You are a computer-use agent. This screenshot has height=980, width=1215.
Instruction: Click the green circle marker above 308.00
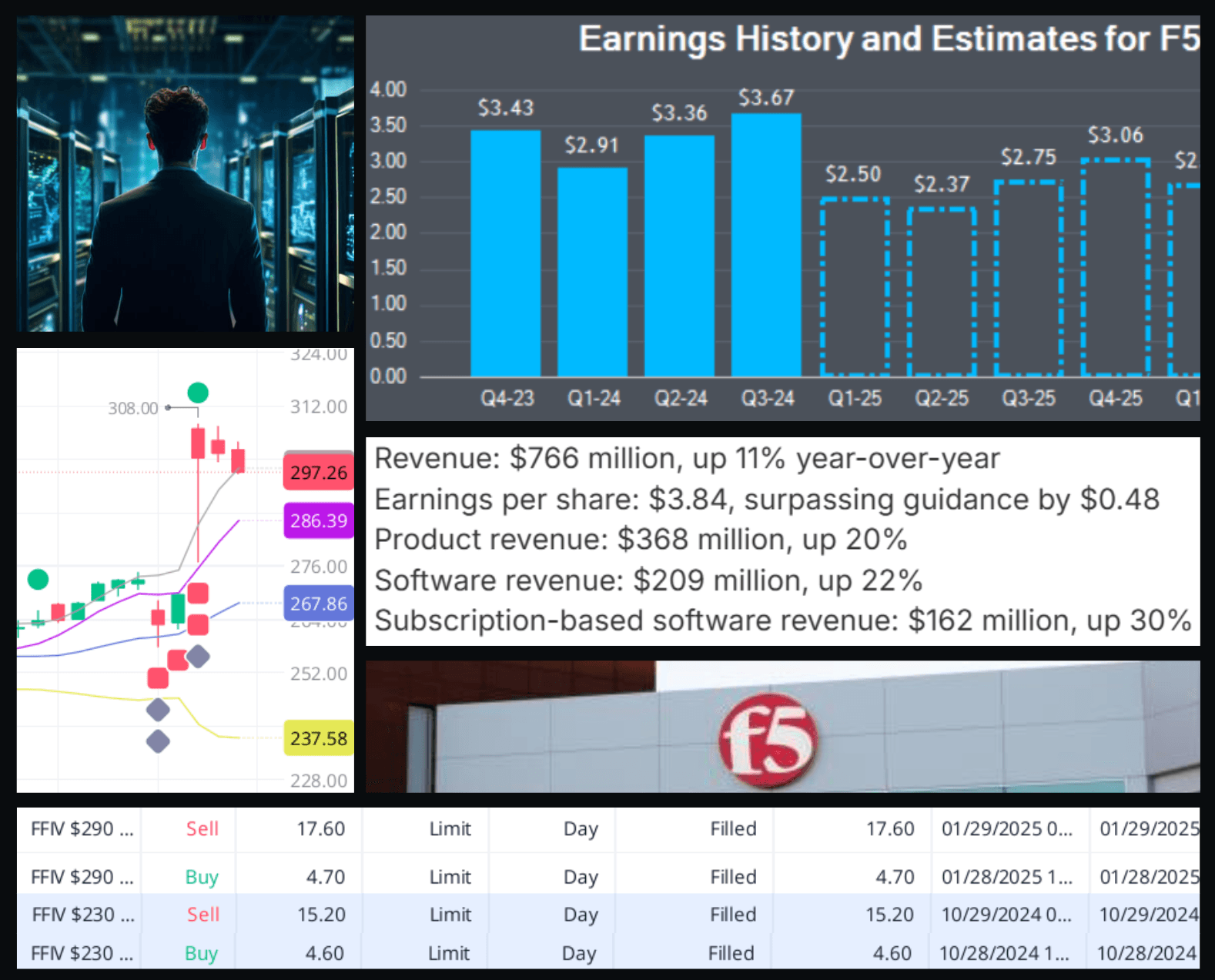[x=198, y=393]
